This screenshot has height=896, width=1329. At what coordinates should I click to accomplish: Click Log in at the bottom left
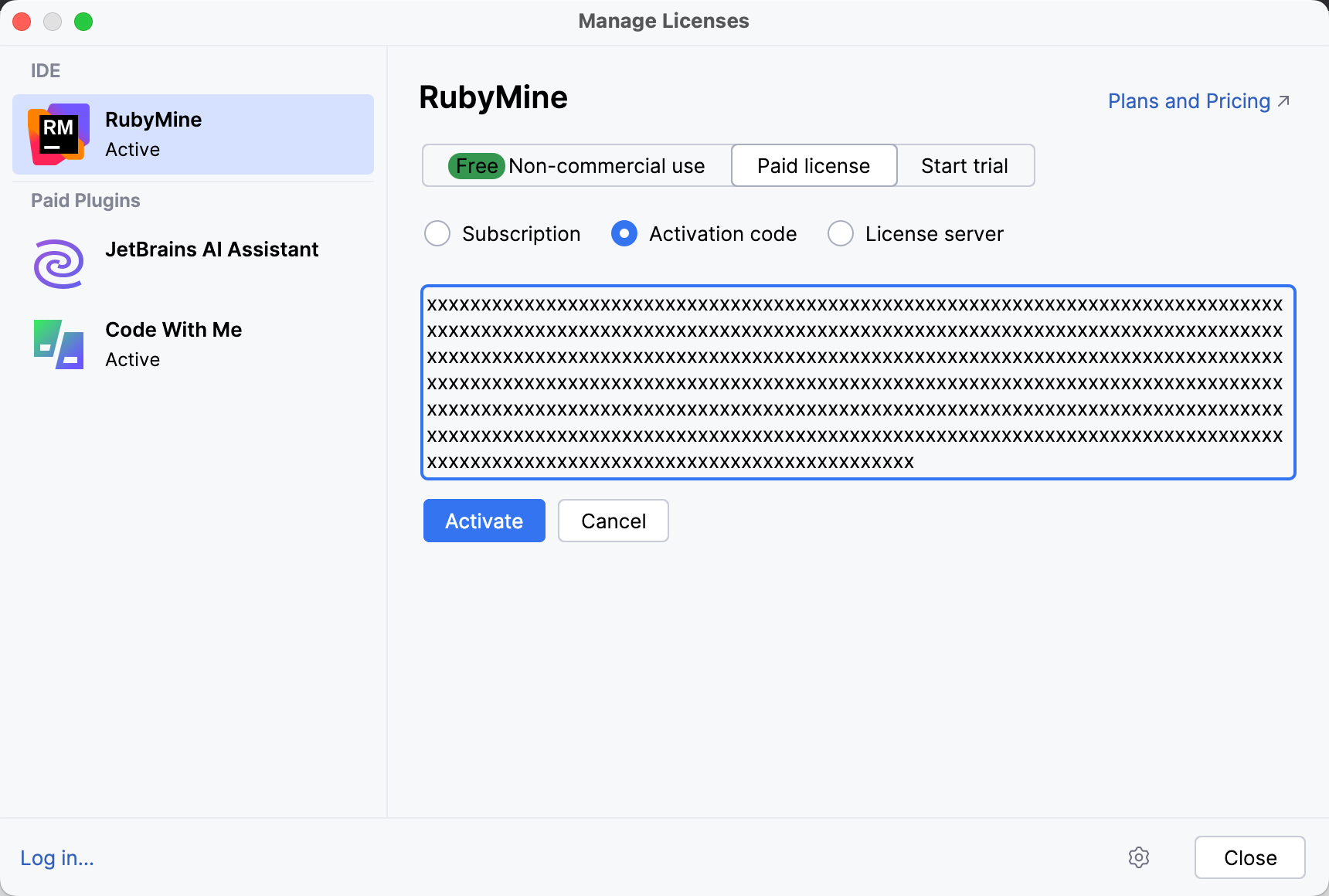56,857
